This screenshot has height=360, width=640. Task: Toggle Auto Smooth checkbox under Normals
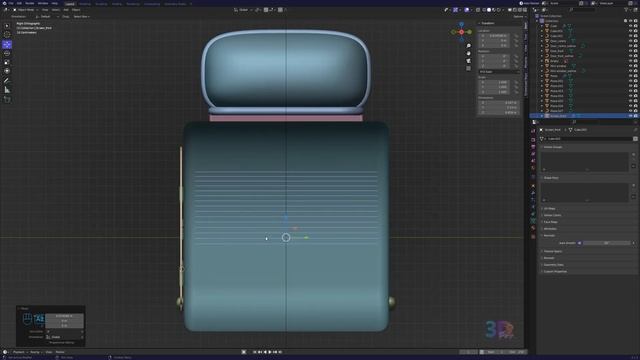(x=580, y=243)
